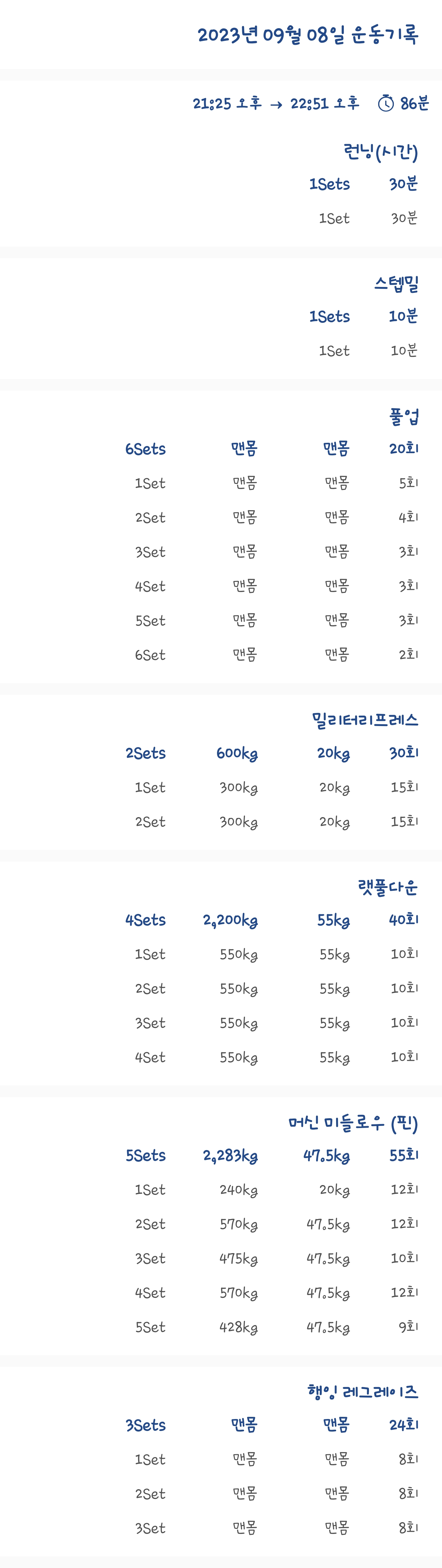Select the 475kg value in 3Set row
This screenshot has width=442, height=1568.
[x=239, y=1259]
